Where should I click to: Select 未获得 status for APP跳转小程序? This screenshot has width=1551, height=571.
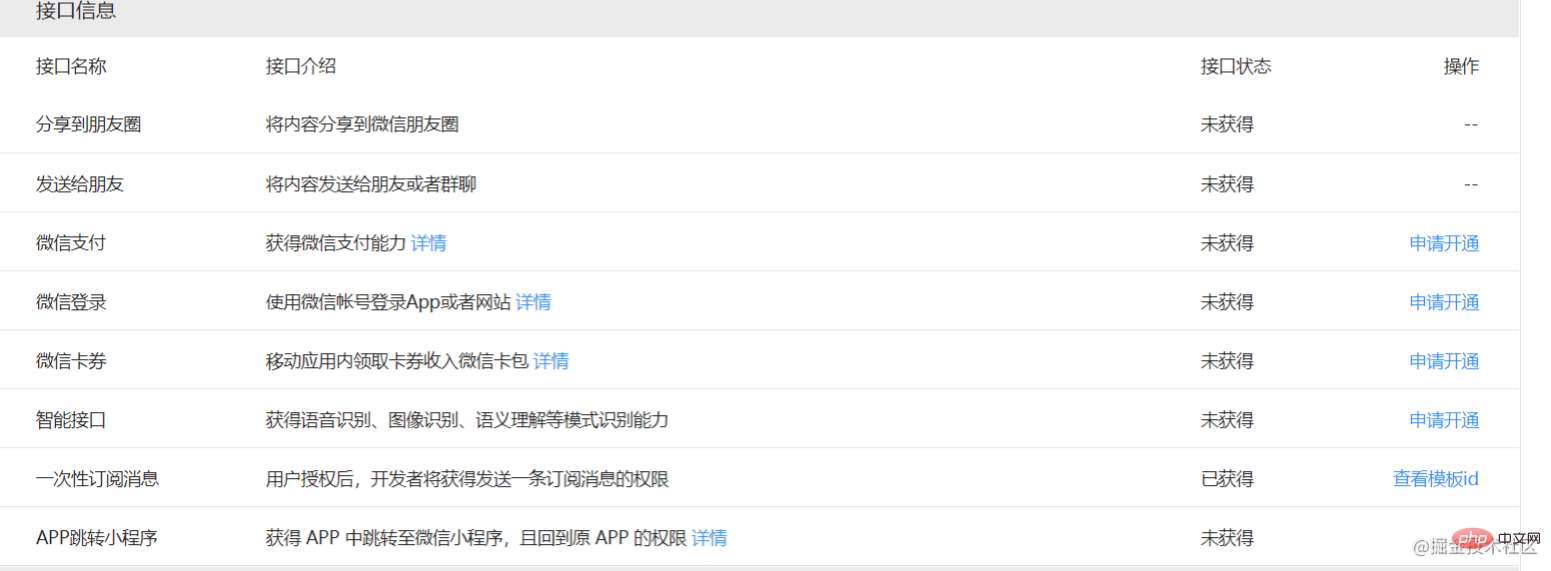(x=1227, y=538)
